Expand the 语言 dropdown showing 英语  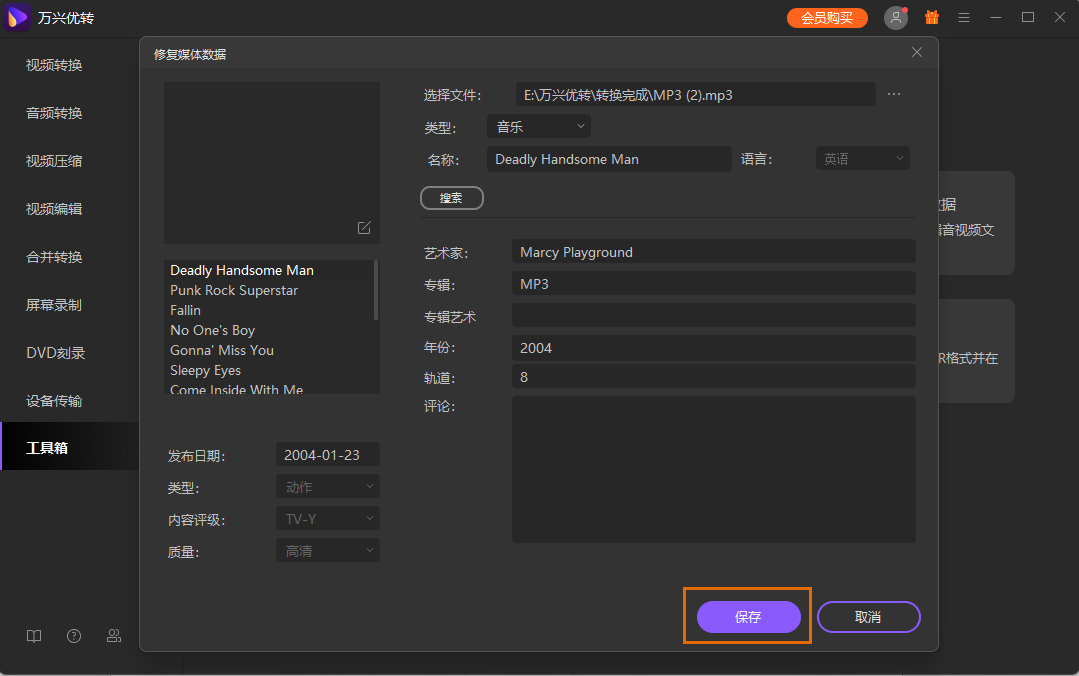(862, 157)
